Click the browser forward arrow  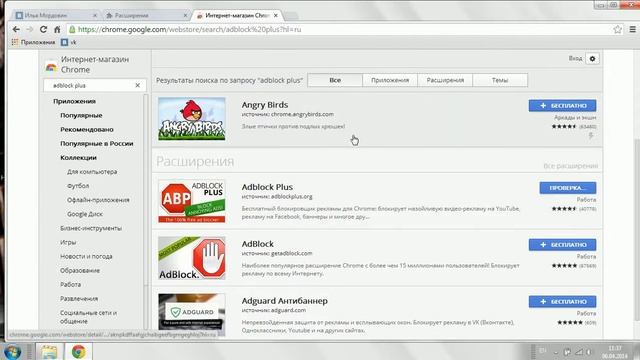click(29, 29)
